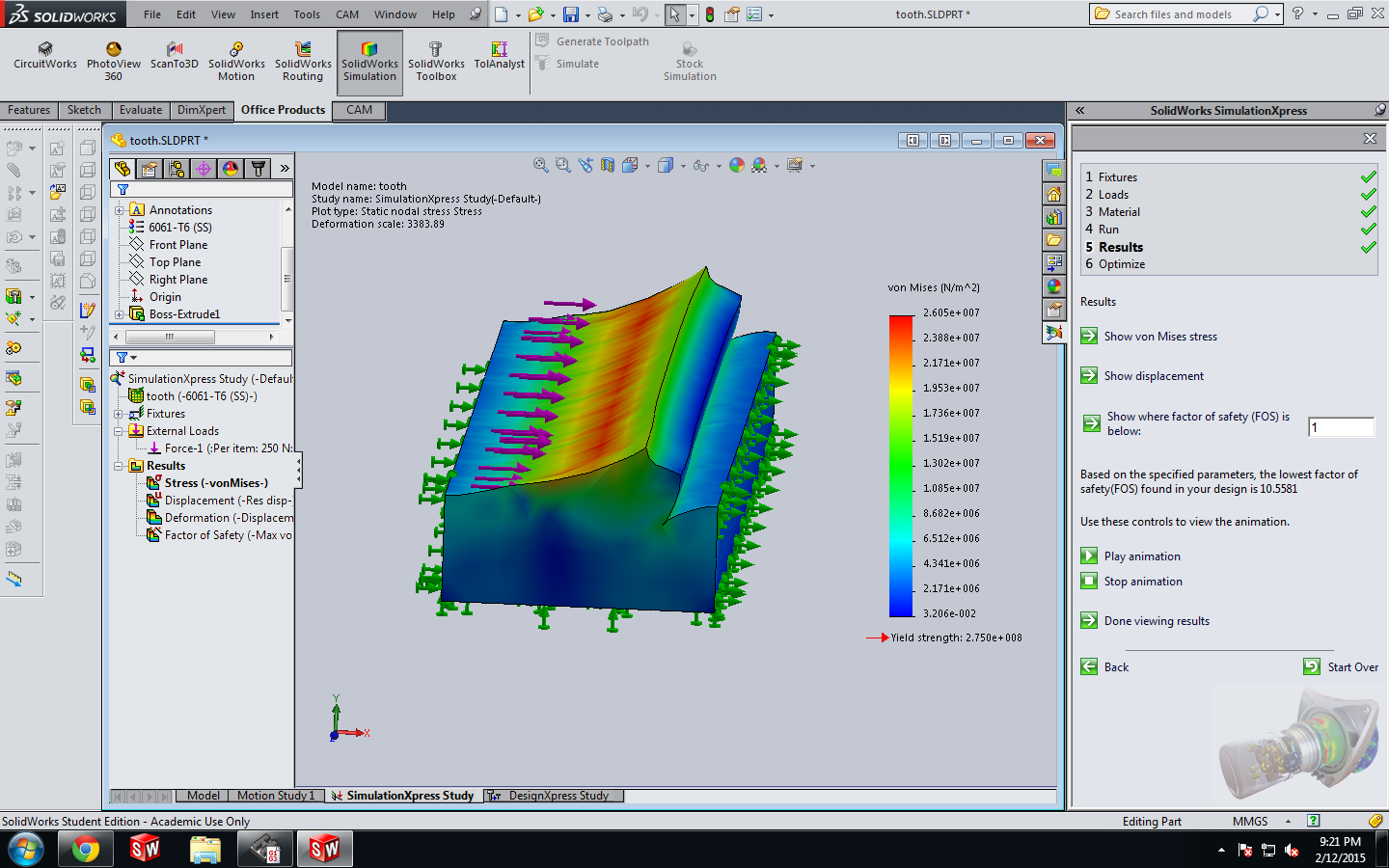Select ConfigurationManager tab icon
Screen dimensions: 1389x868
[177, 169]
